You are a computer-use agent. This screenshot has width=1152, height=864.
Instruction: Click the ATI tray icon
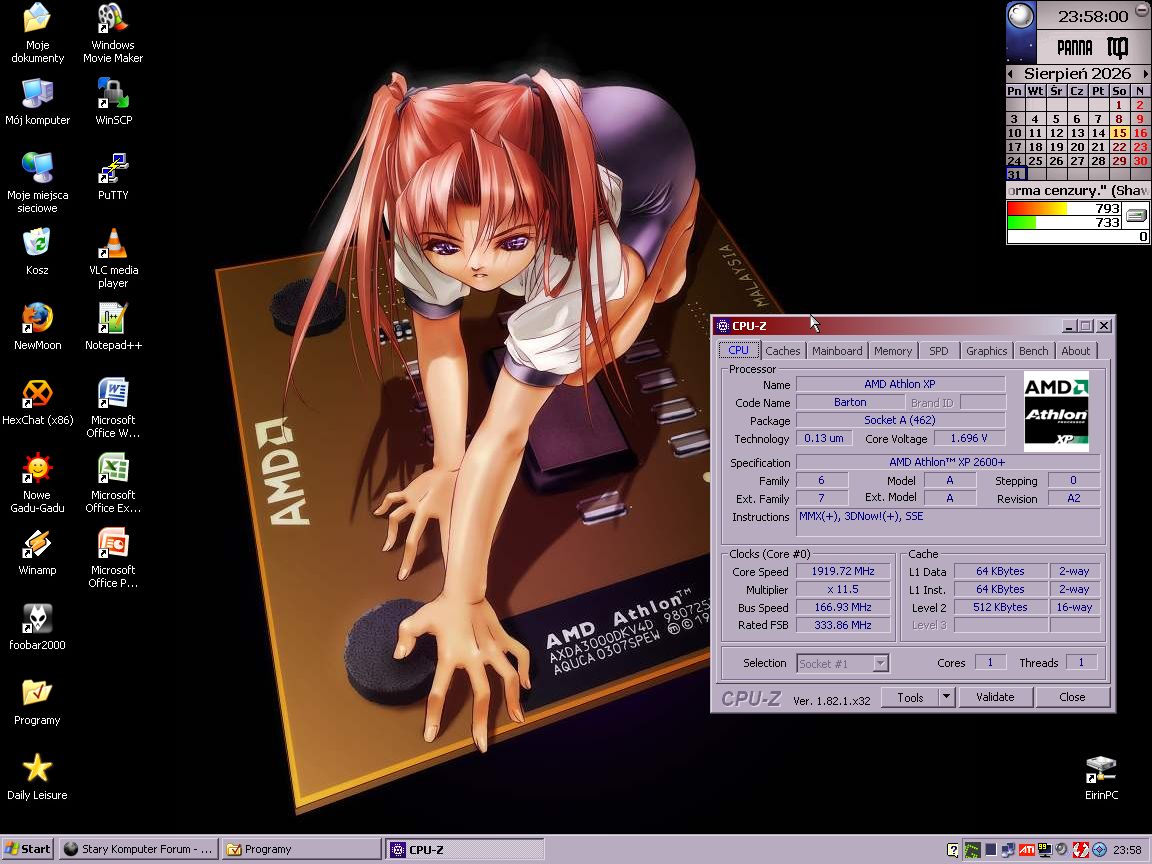tap(1026, 850)
